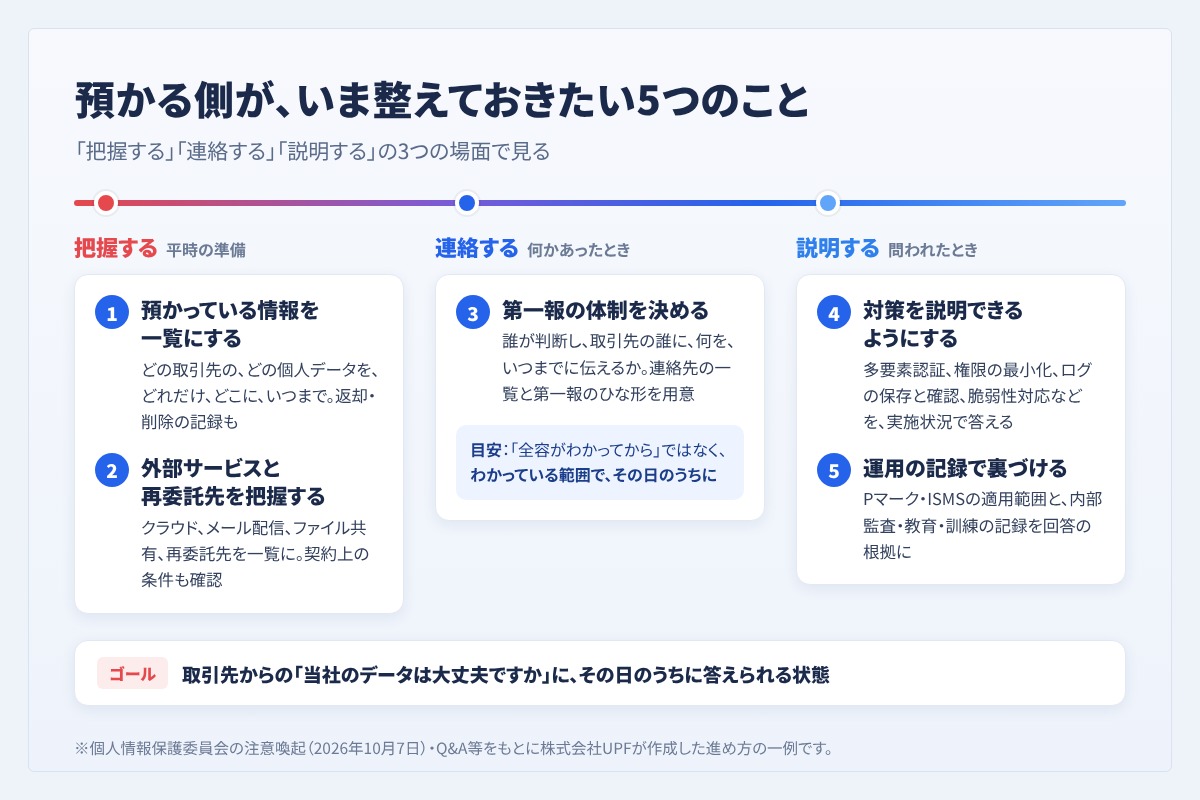Click description starting どの取引先の、どの個人データを
The width and height of the screenshot is (1200, 800).
coord(259,395)
